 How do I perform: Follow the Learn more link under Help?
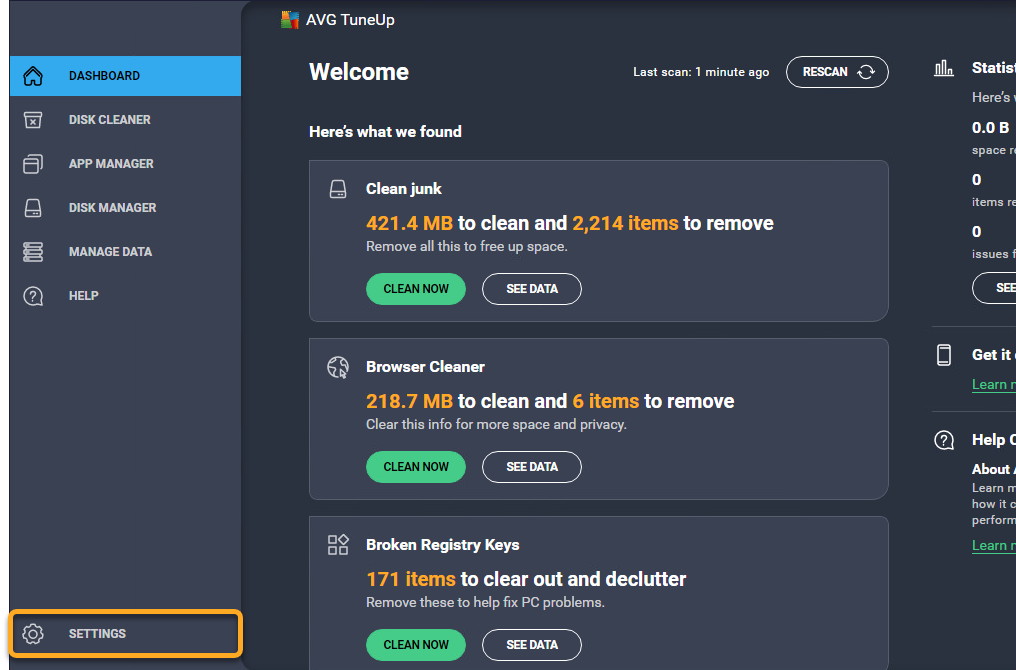[993, 545]
